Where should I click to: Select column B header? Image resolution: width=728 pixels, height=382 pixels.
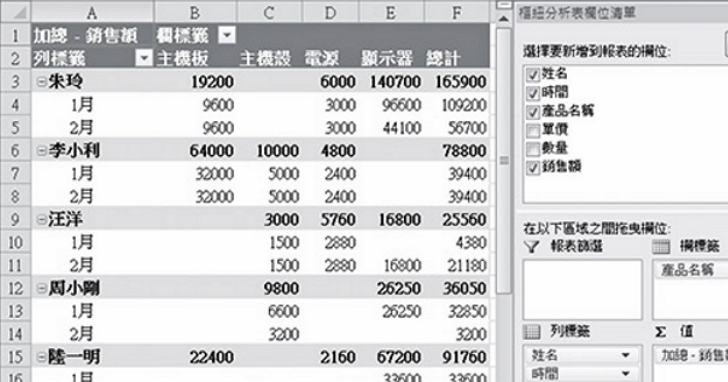point(195,12)
